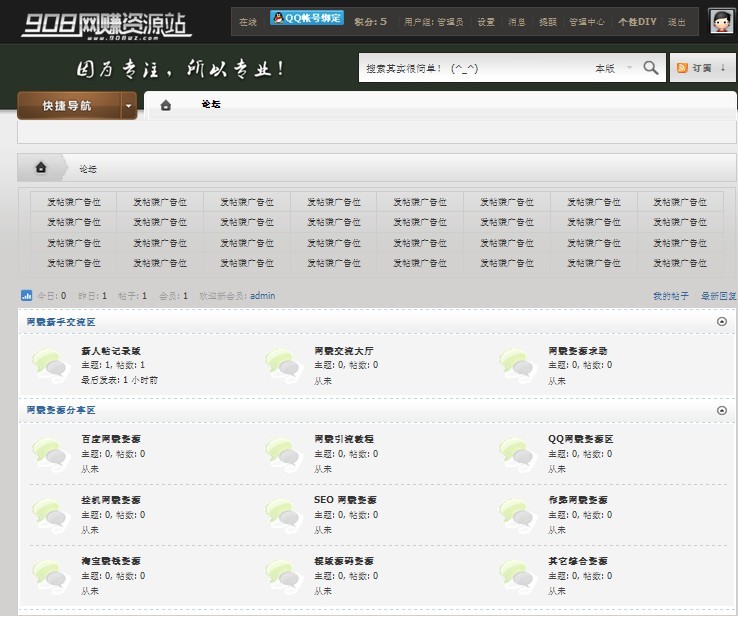Open 消息 in the top user bar

coord(517,22)
